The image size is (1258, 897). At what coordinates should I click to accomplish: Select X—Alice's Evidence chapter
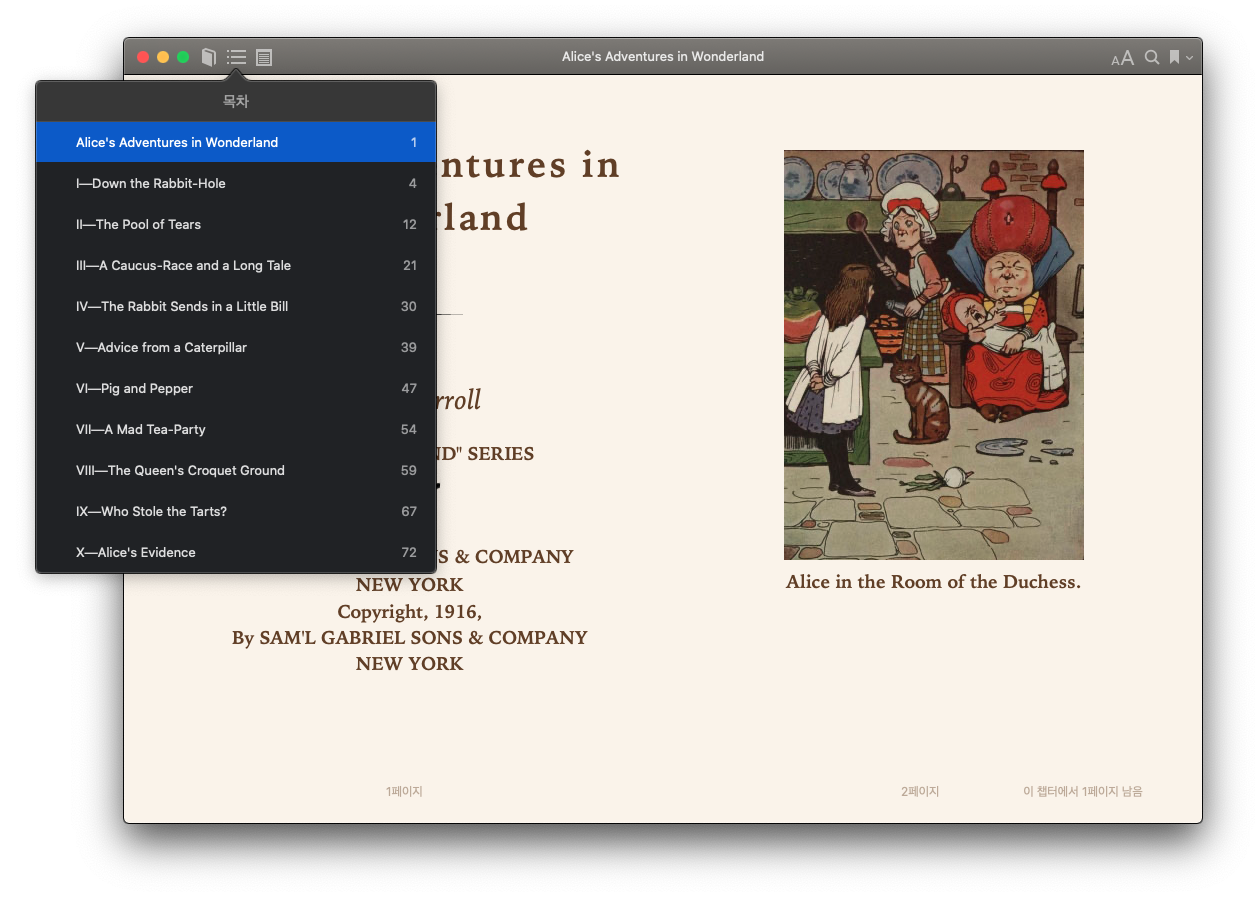point(236,552)
